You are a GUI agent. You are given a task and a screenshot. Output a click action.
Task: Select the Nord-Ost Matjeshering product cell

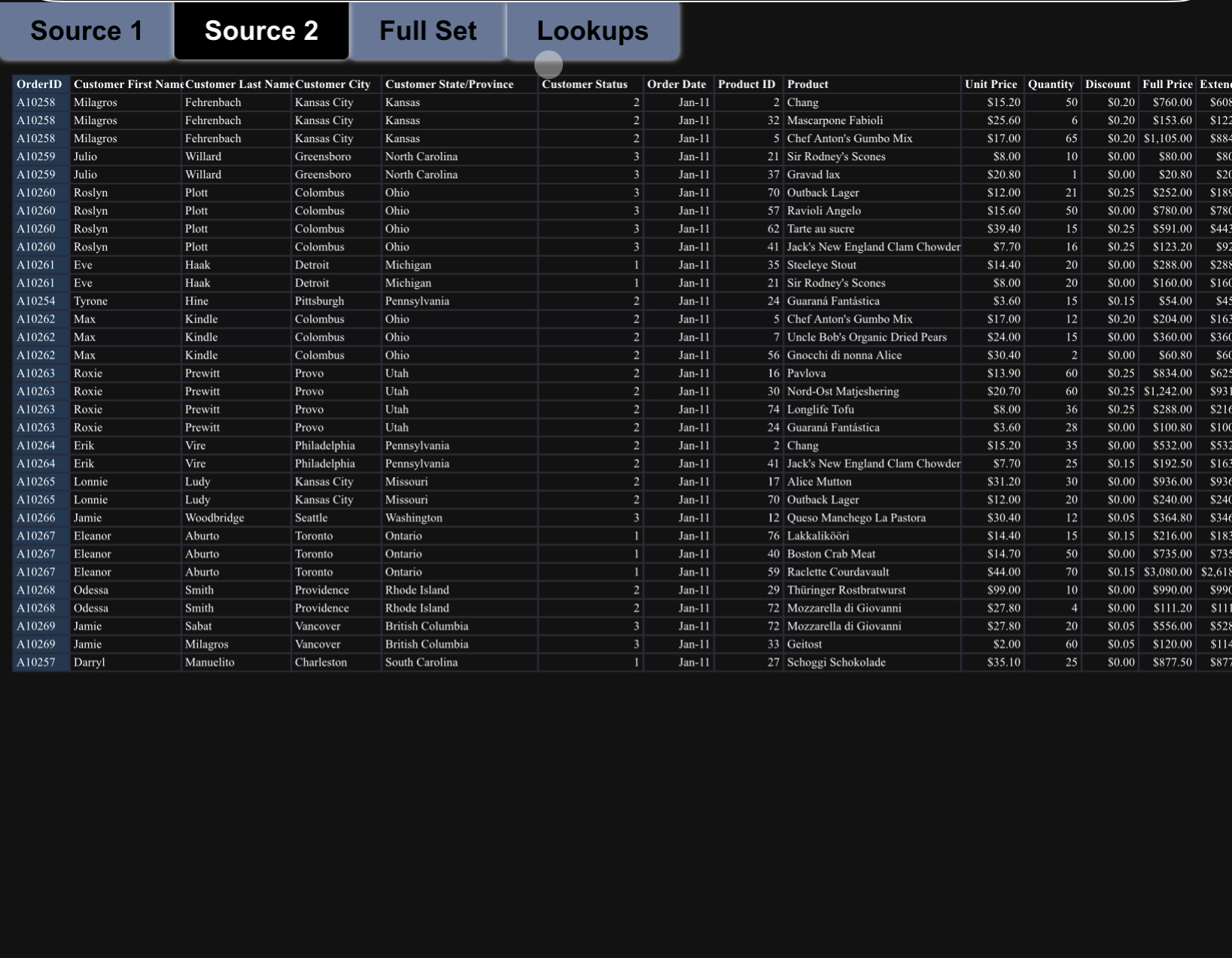coord(872,391)
